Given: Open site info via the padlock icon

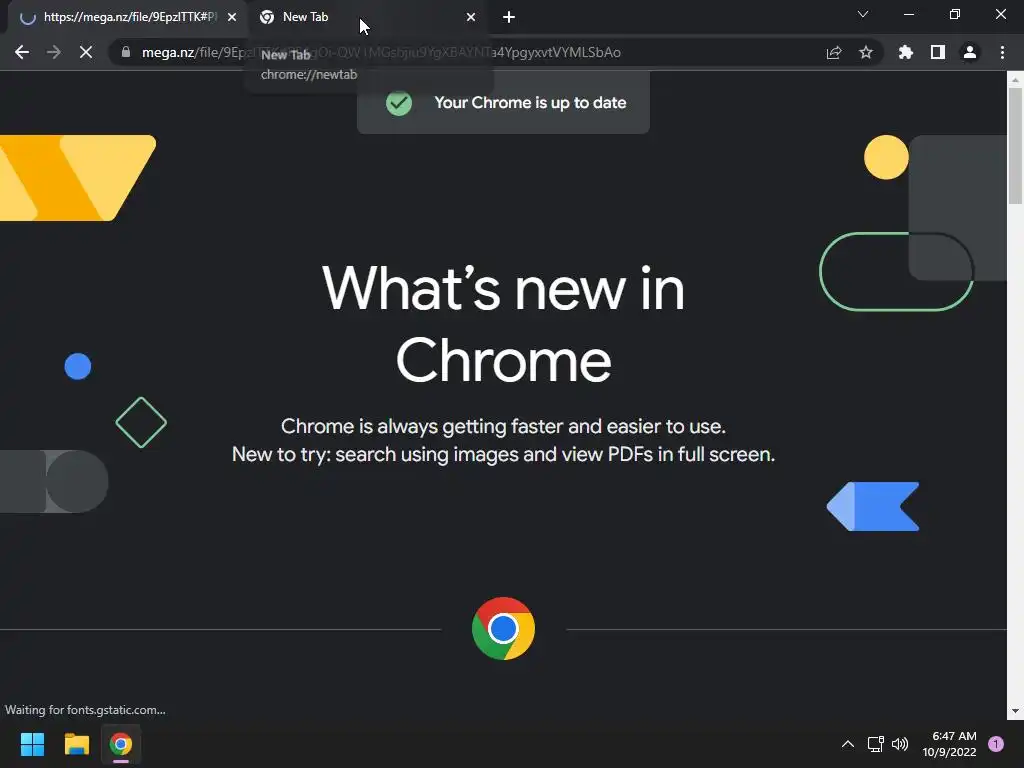Looking at the screenshot, I should tap(126, 52).
